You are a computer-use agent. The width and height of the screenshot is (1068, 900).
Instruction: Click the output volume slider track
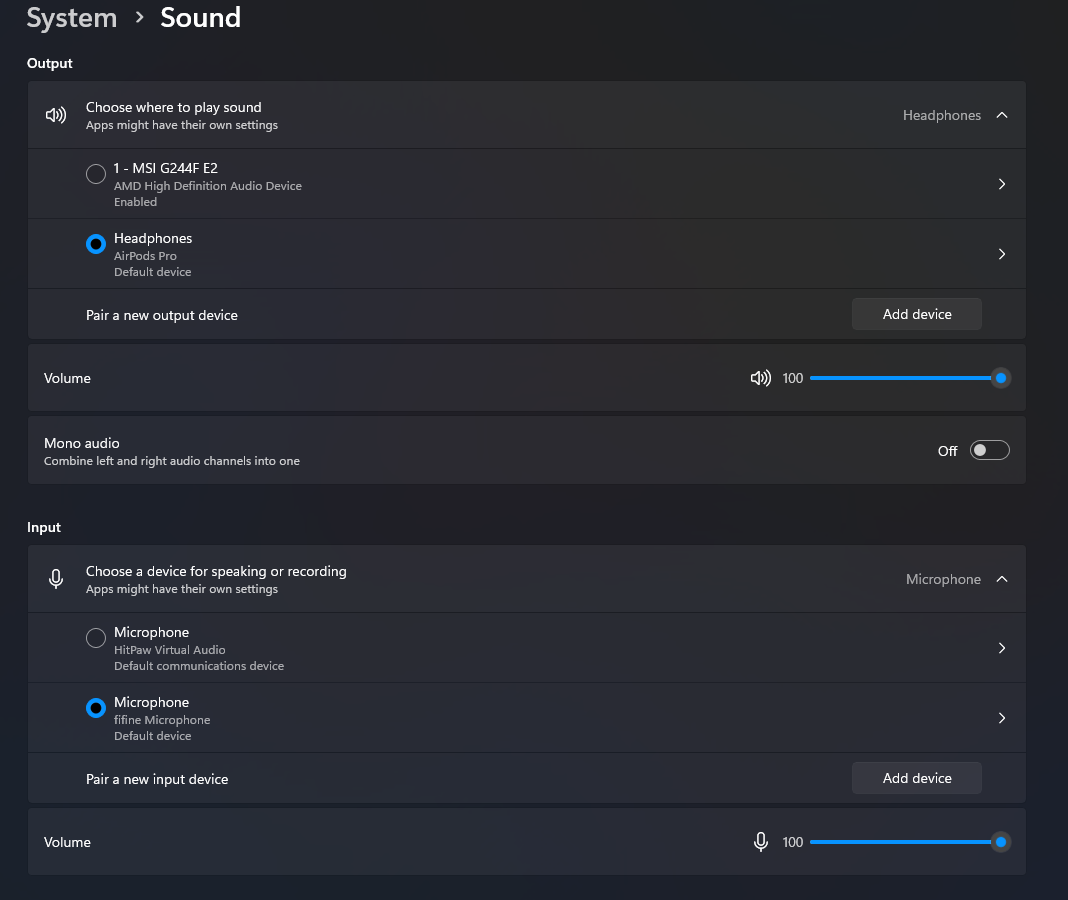click(905, 378)
